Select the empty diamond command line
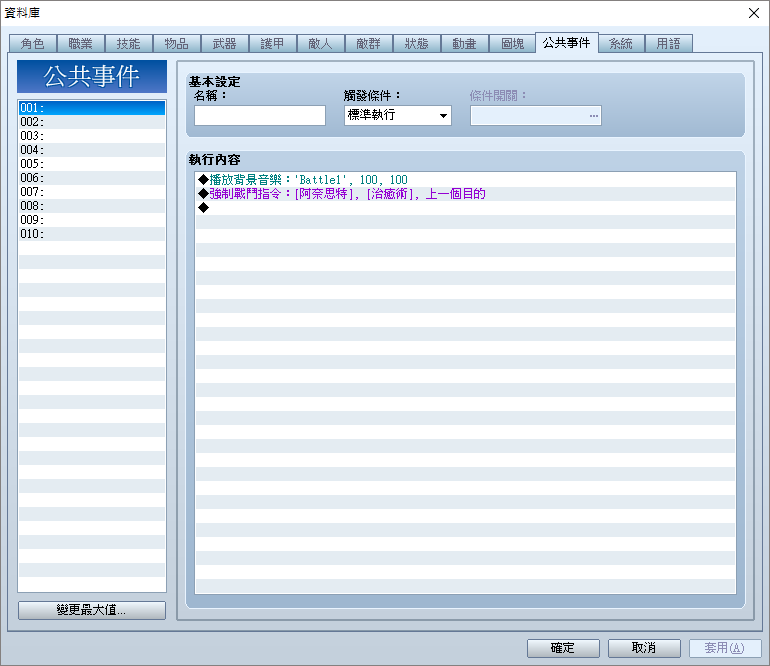This screenshot has width=770, height=666. (x=466, y=208)
